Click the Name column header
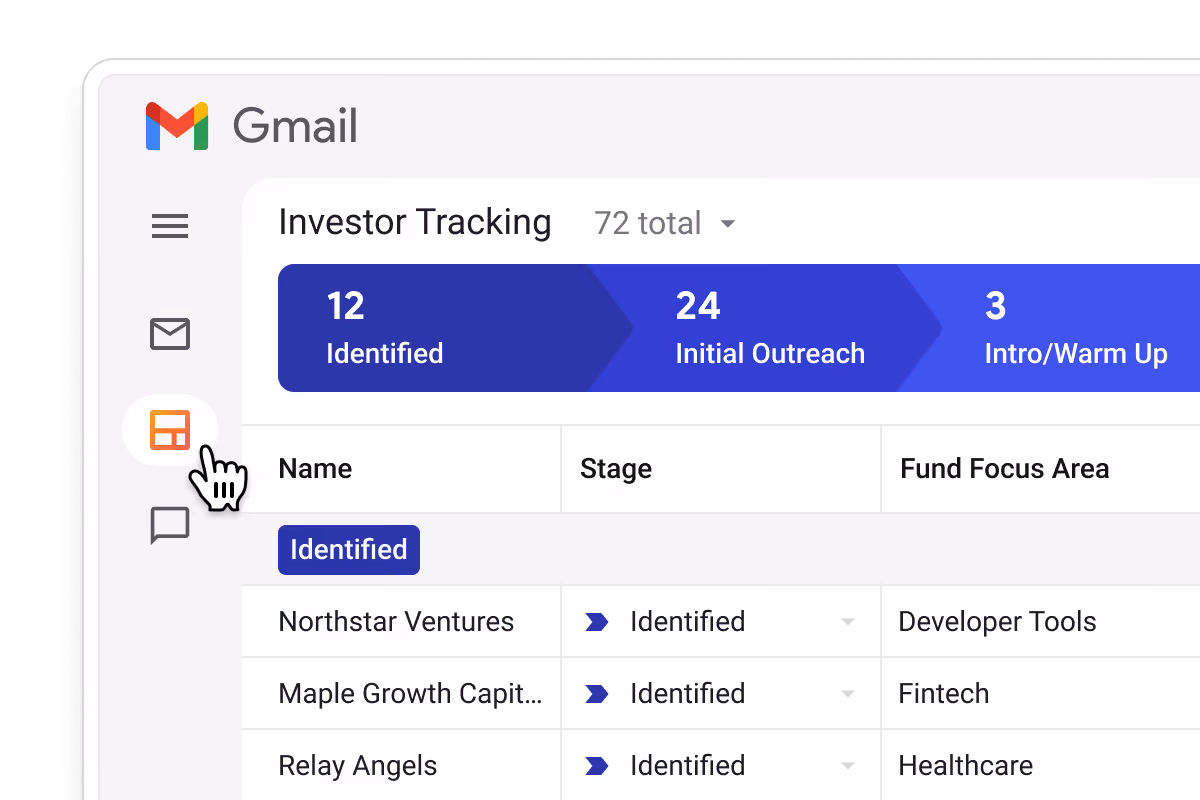Viewport: 1200px width, 800px height. tap(315, 469)
